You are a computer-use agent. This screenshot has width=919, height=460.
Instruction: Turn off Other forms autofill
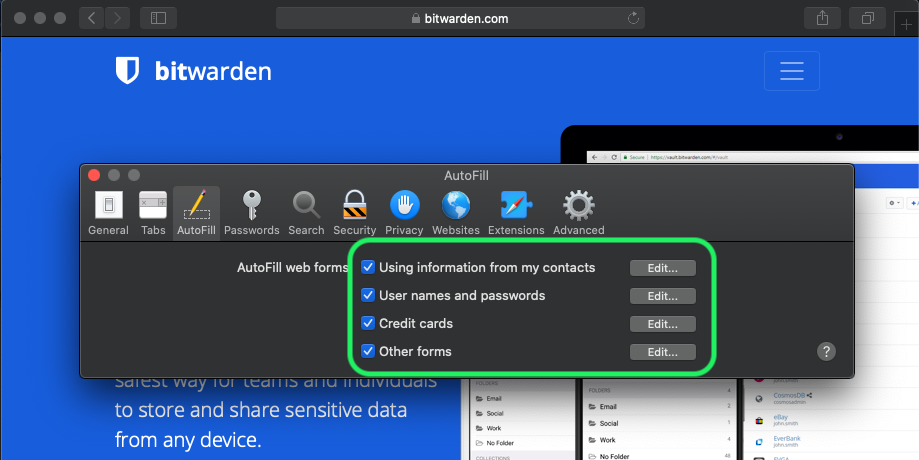pos(368,352)
